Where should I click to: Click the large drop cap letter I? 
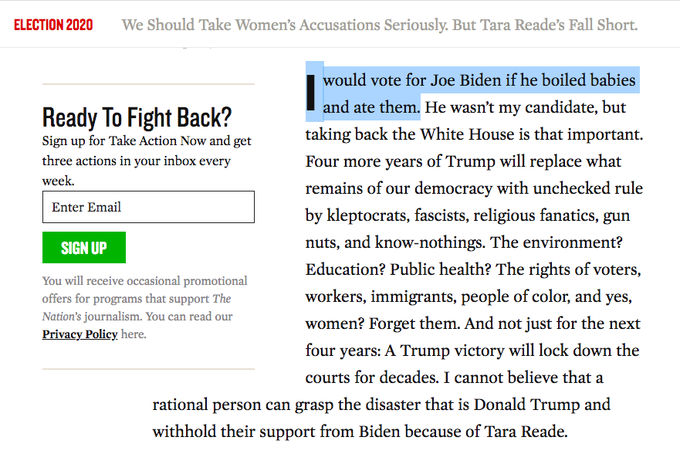pyautogui.click(x=311, y=92)
